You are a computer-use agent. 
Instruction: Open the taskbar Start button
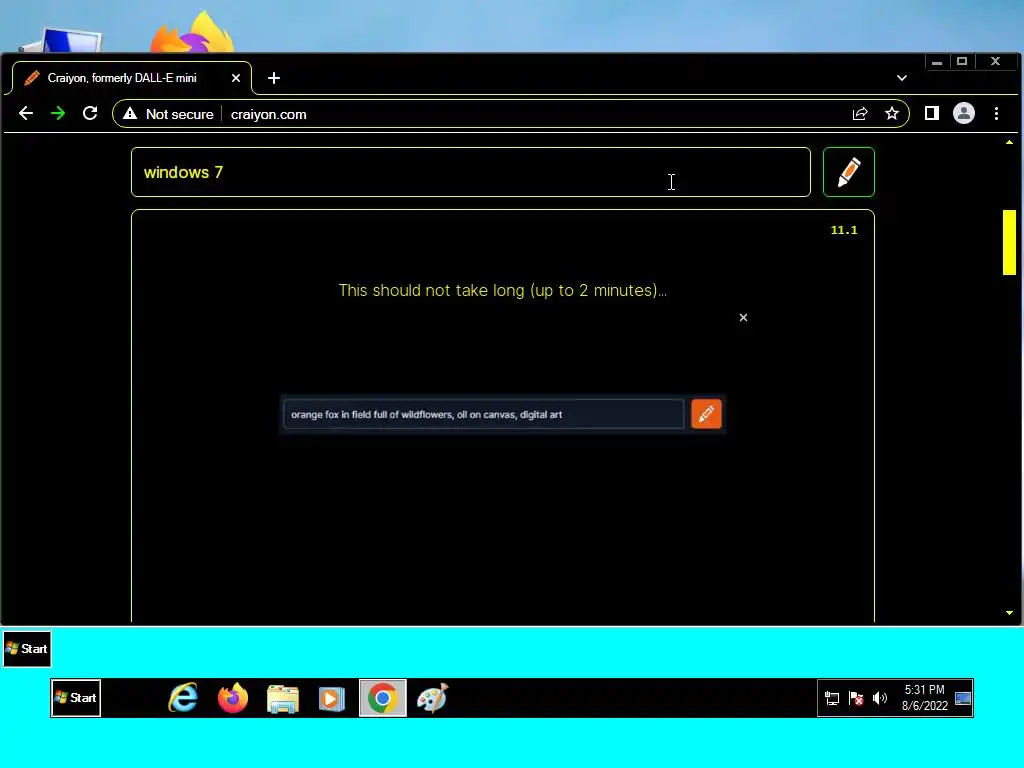[76, 697]
